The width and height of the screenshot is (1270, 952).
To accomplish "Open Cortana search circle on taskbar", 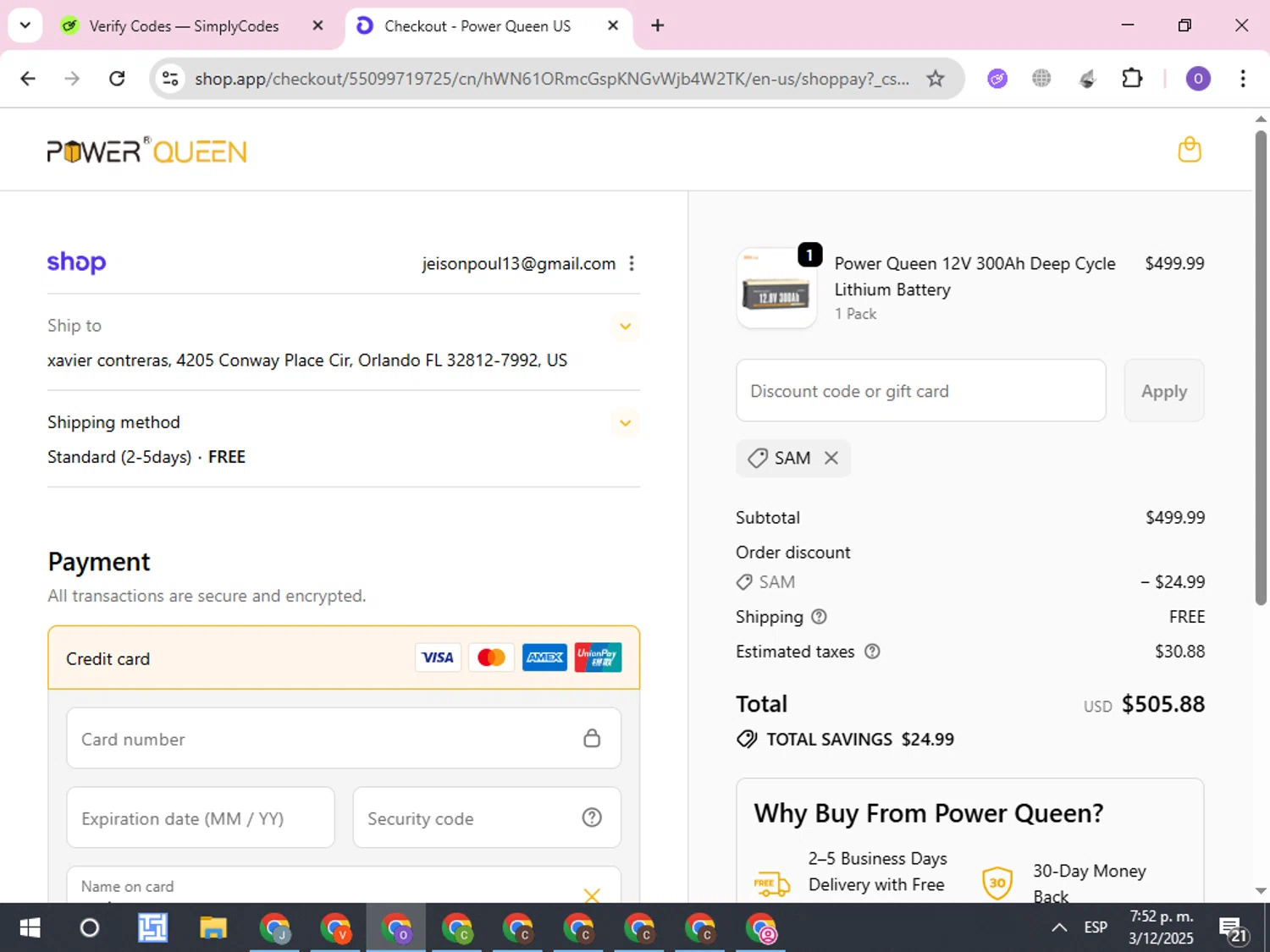I will (89, 928).
